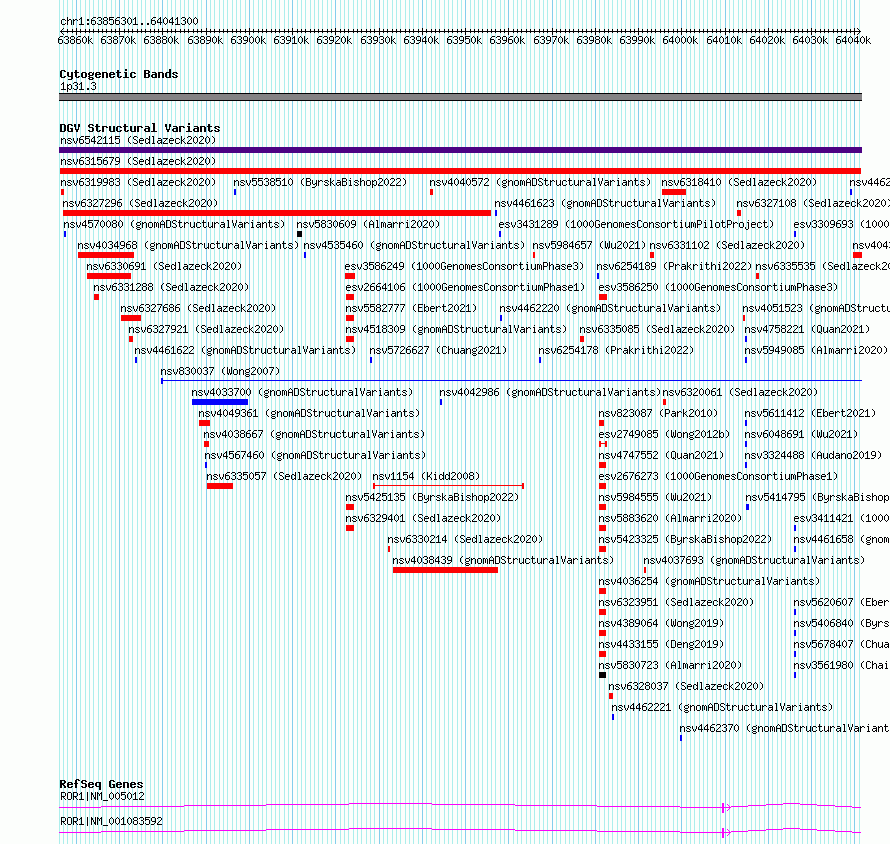Select the nsv1154 (Kidd2008) variant span
The height and width of the screenshot is (844, 890).
(448, 486)
